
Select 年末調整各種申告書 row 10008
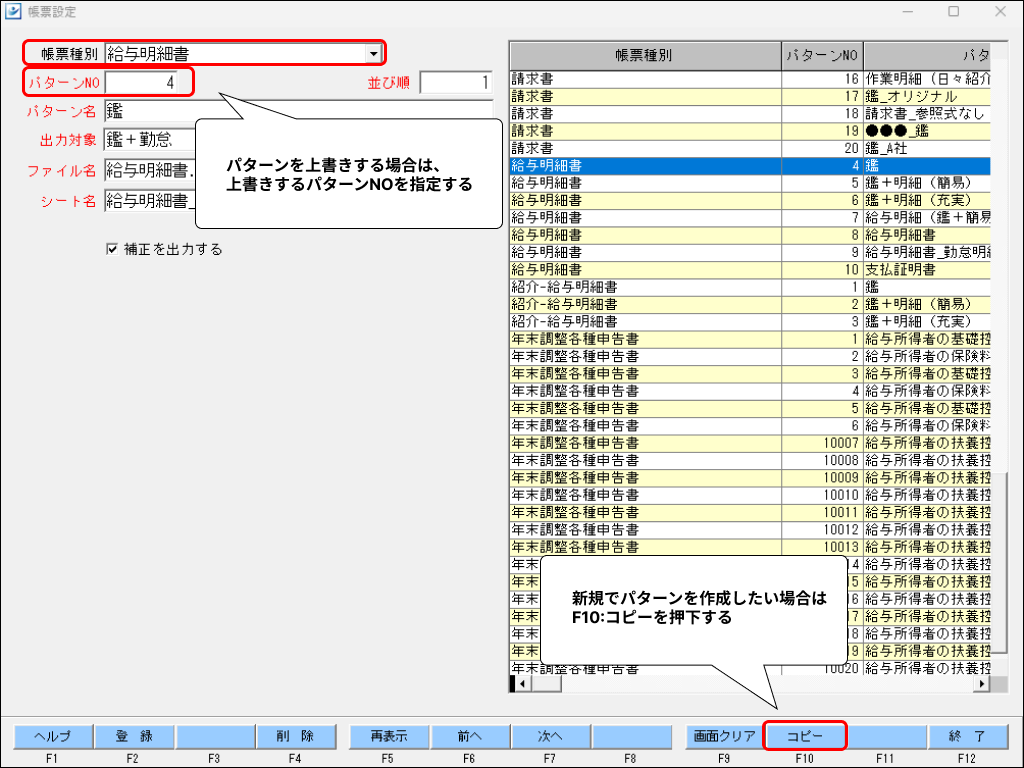750,460
